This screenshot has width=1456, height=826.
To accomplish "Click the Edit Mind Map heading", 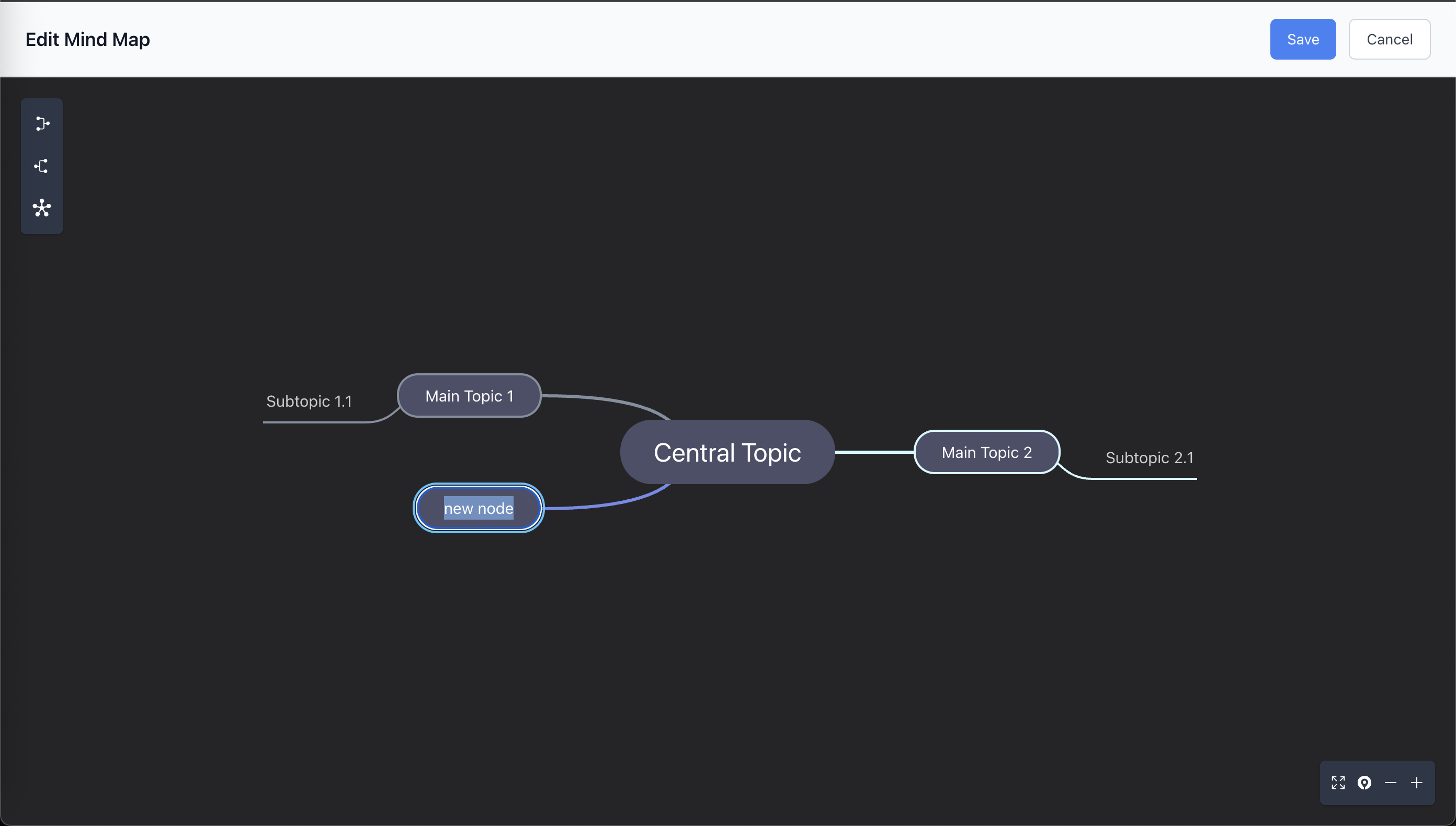I will tap(87, 39).
